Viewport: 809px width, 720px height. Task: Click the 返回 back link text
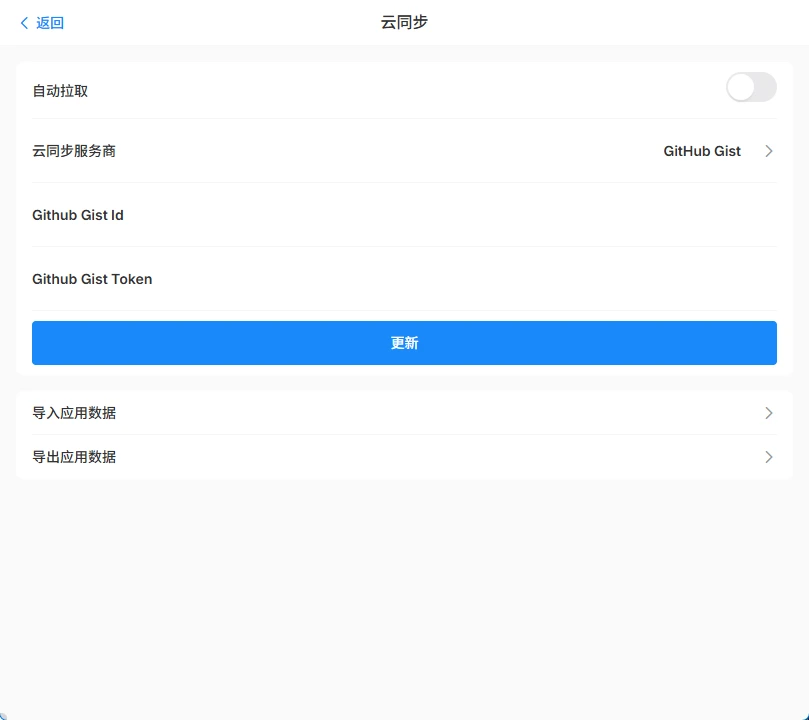(x=50, y=23)
